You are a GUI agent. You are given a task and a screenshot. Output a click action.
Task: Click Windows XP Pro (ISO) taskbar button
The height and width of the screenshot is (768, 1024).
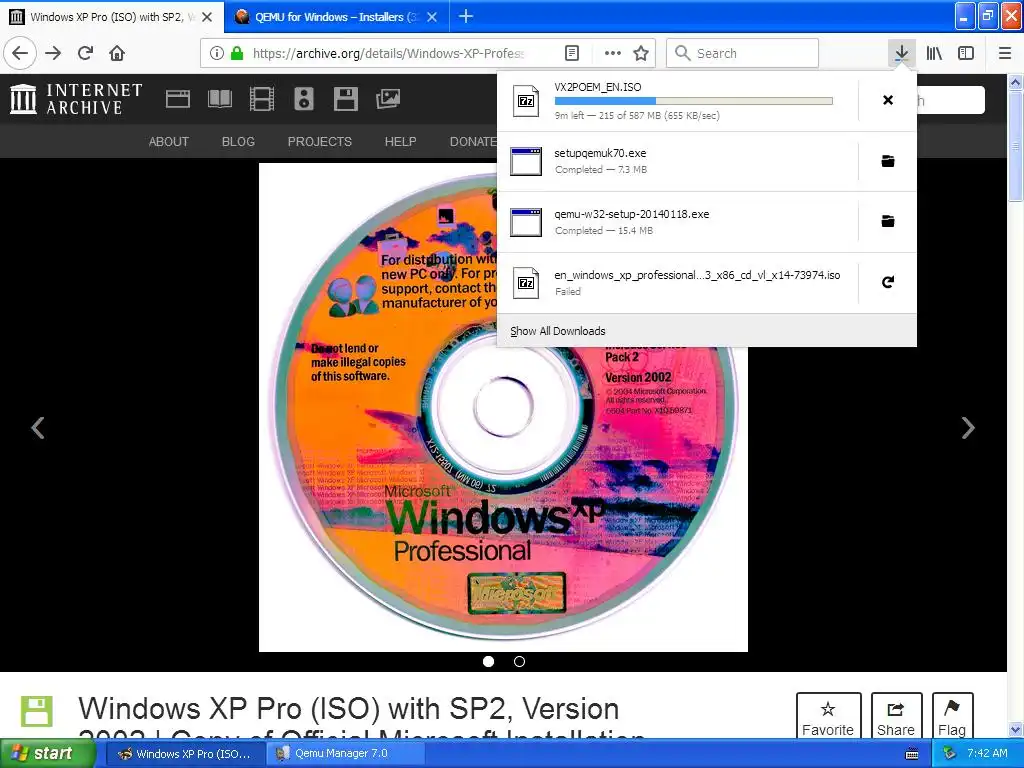[x=185, y=754]
